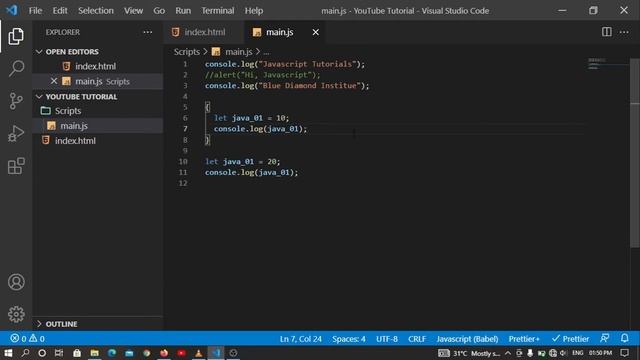Click the errors and warnings status indicator
Viewport: 640px width, 360px height.
pos(27,338)
